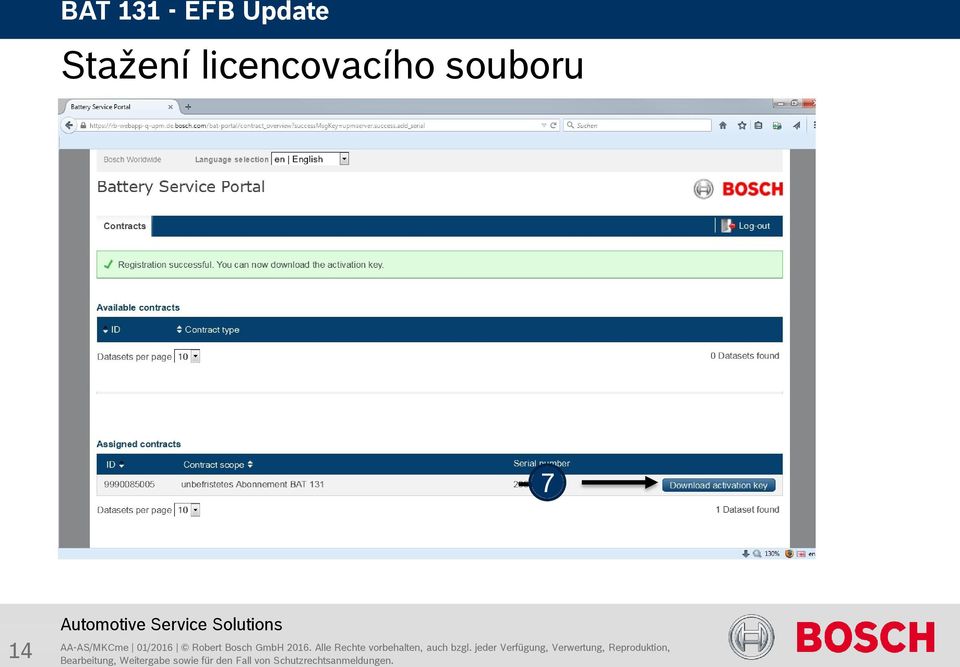Close the Battery Service Portal tab

(170, 107)
